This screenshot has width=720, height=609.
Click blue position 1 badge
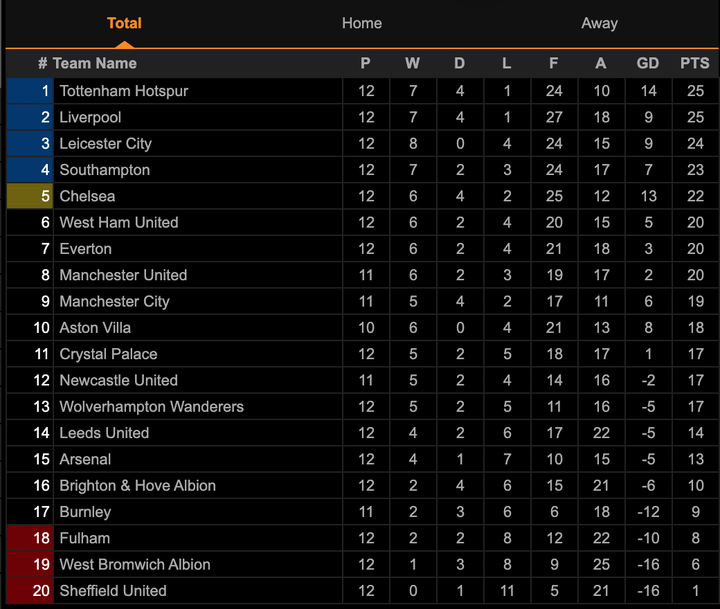click(30, 91)
